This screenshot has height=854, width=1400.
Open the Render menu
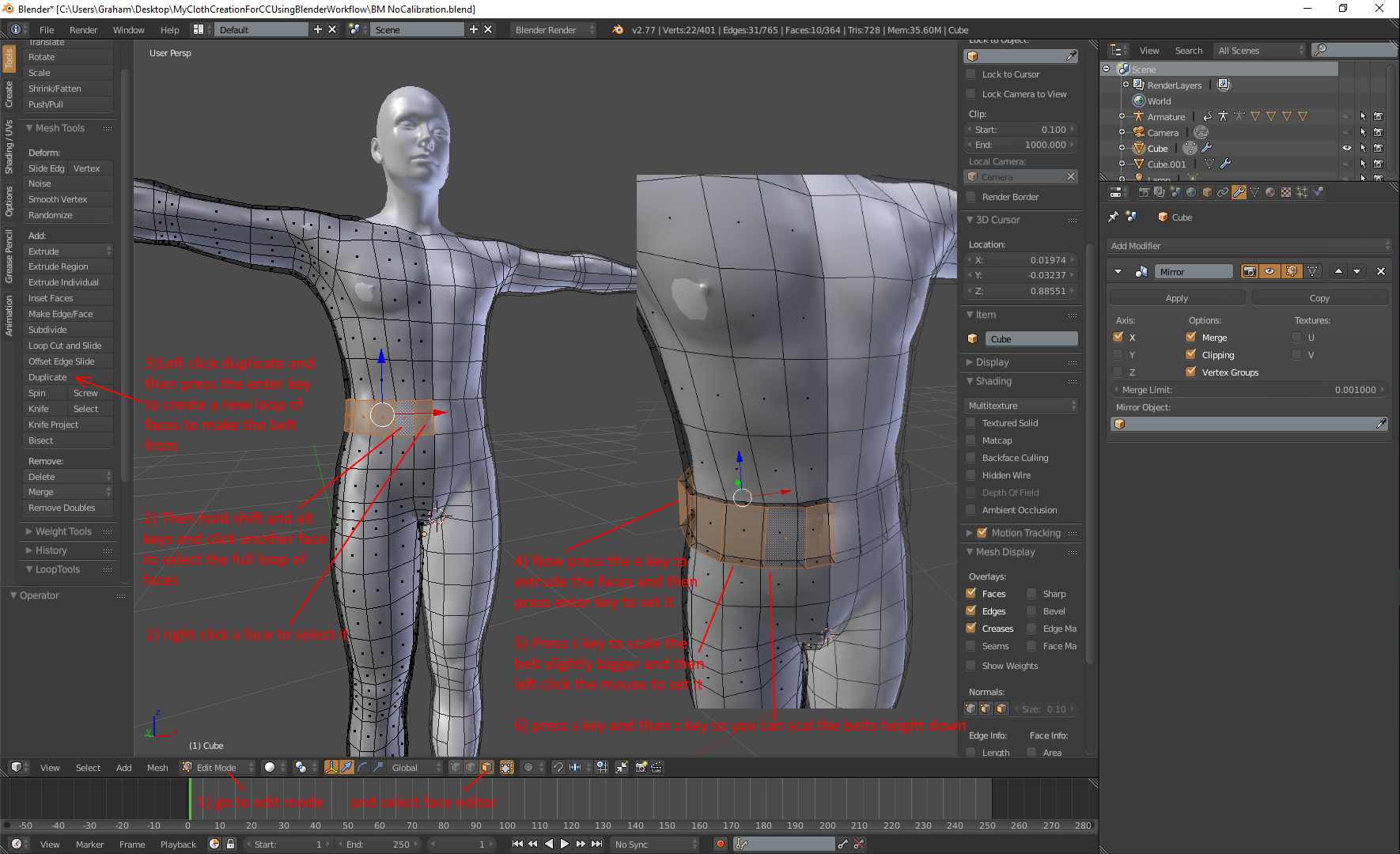click(83, 29)
